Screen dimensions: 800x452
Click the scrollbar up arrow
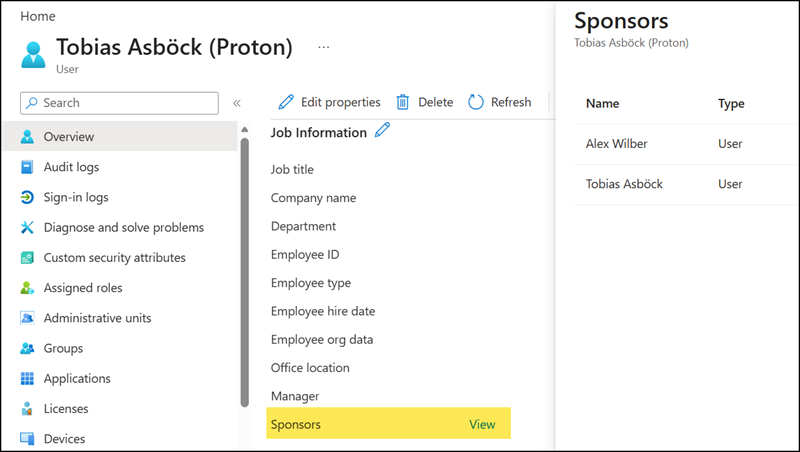(244, 130)
